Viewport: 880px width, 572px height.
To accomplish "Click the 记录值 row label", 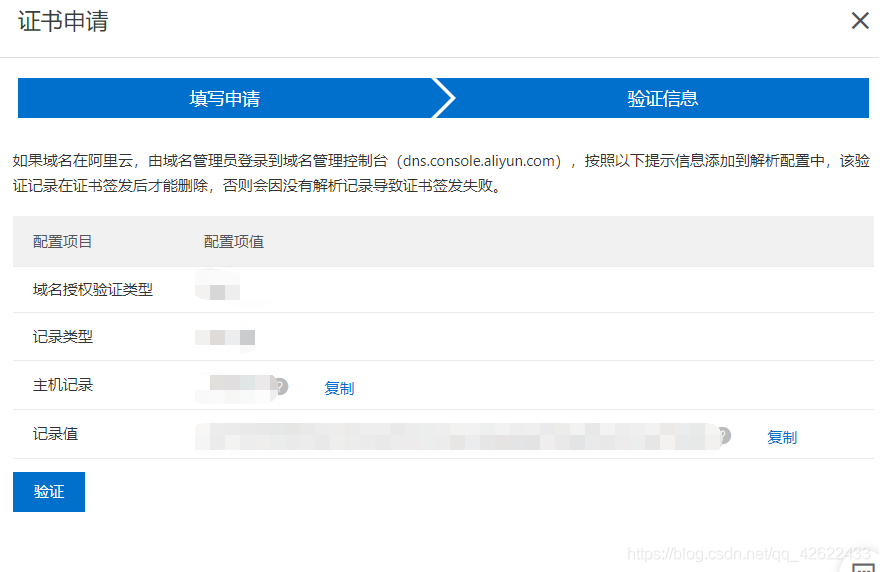I will pos(56,434).
